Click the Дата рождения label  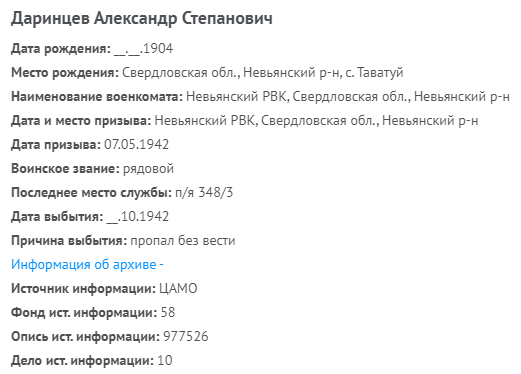pyautogui.click(x=61, y=49)
